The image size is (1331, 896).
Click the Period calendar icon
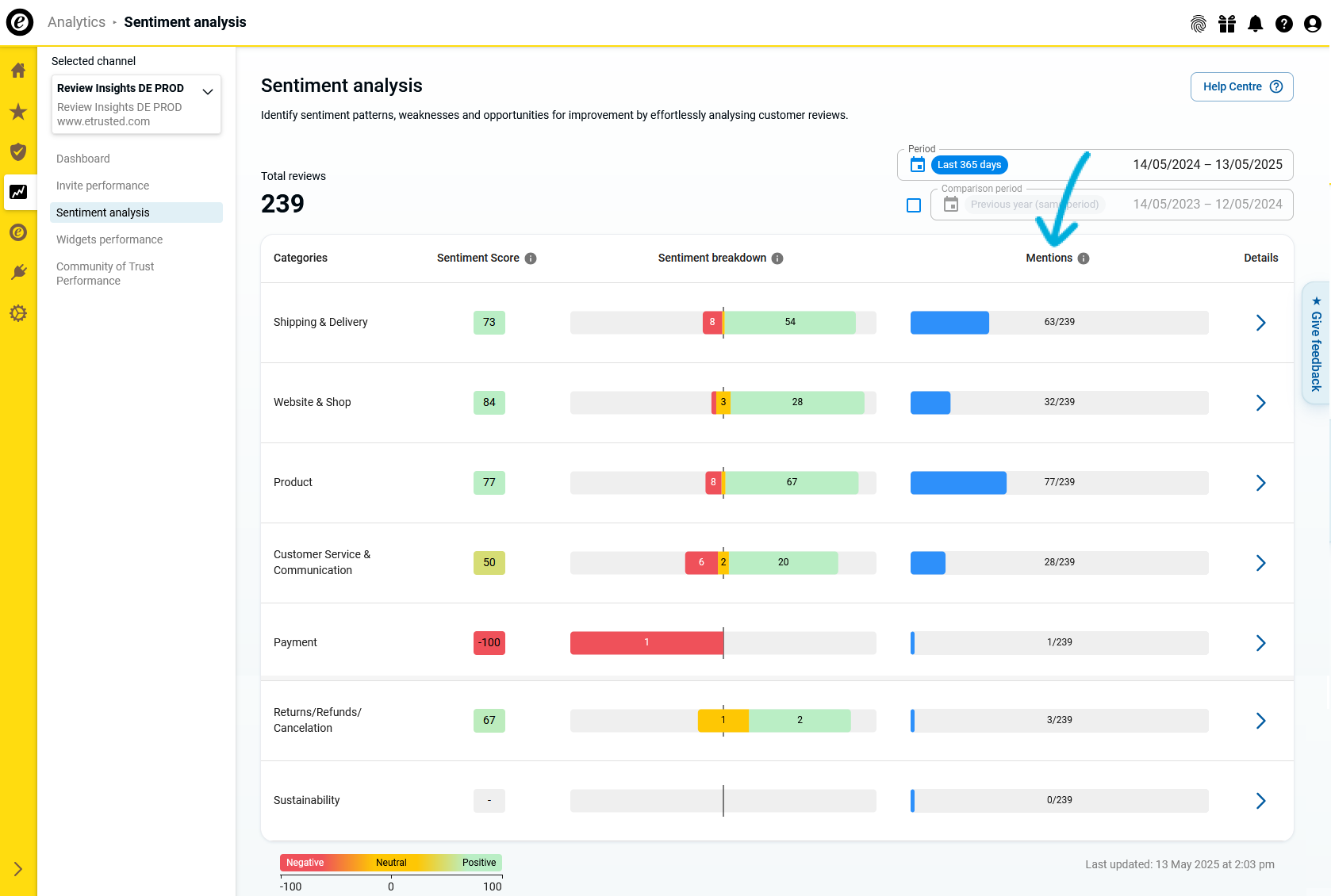point(918,165)
